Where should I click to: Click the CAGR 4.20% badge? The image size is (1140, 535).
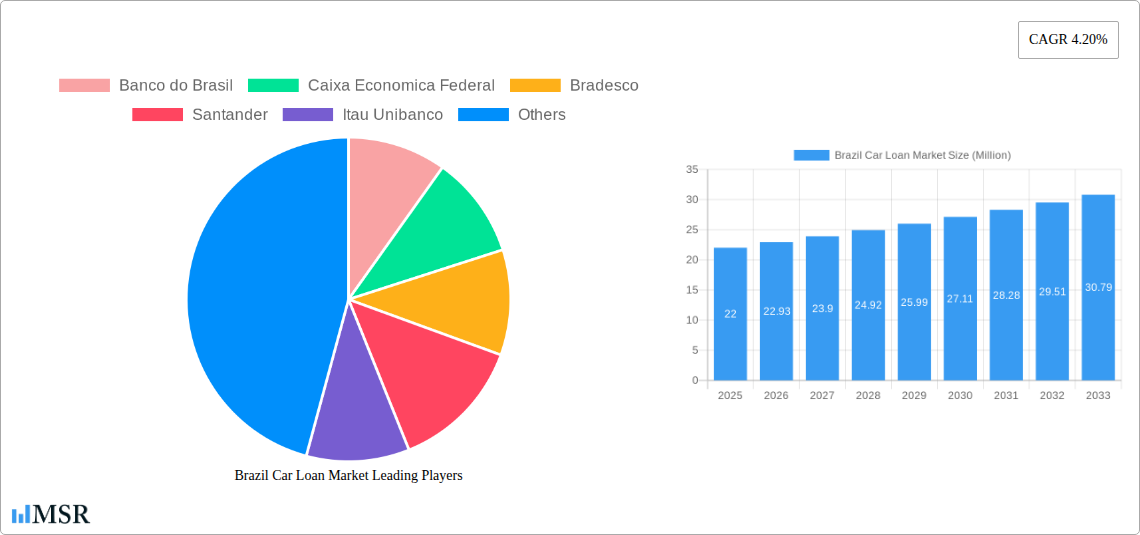(1068, 40)
